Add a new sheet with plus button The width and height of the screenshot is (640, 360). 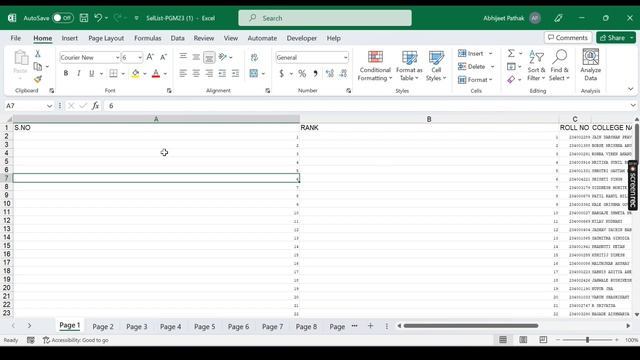(370, 326)
